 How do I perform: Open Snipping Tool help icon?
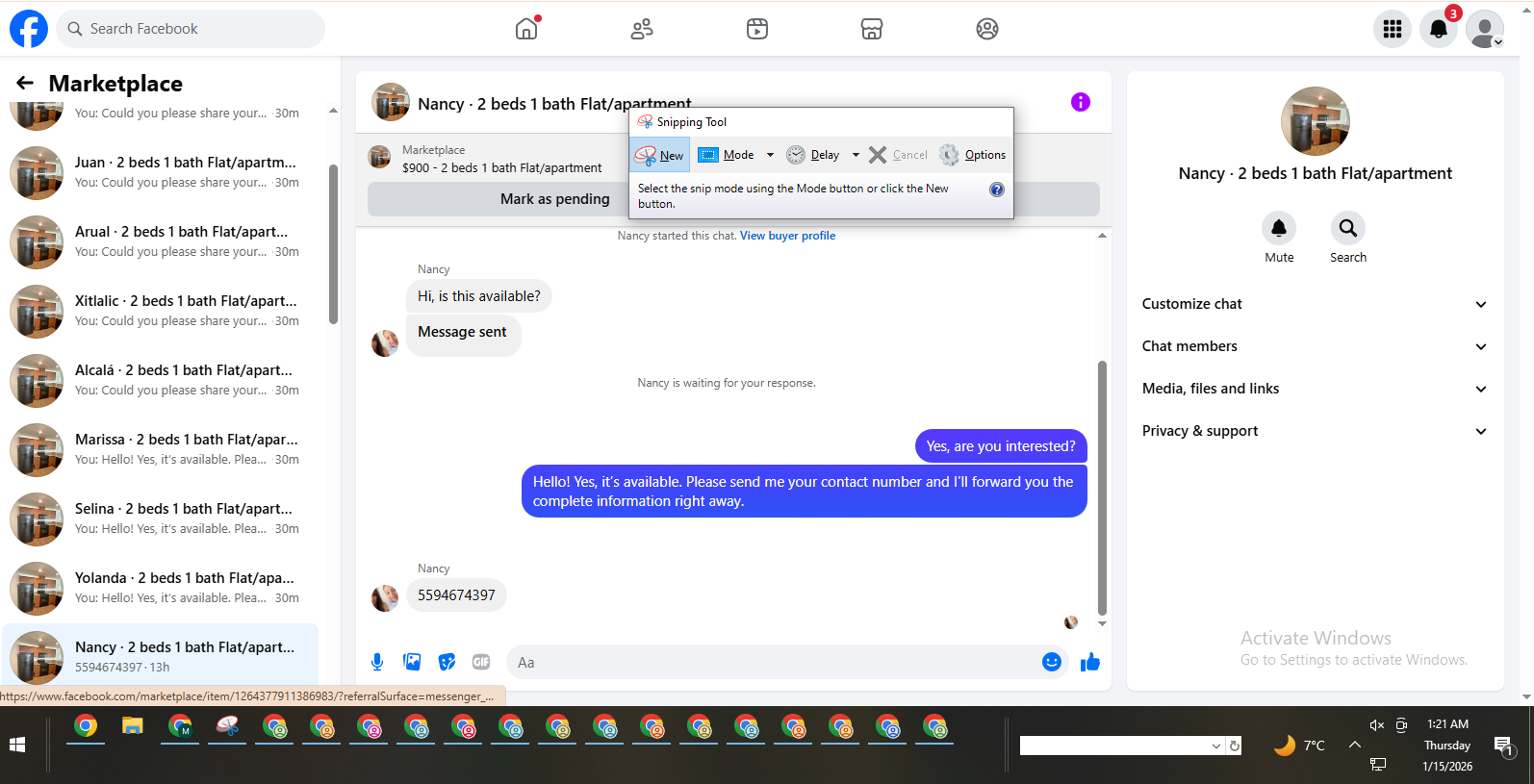point(997,190)
